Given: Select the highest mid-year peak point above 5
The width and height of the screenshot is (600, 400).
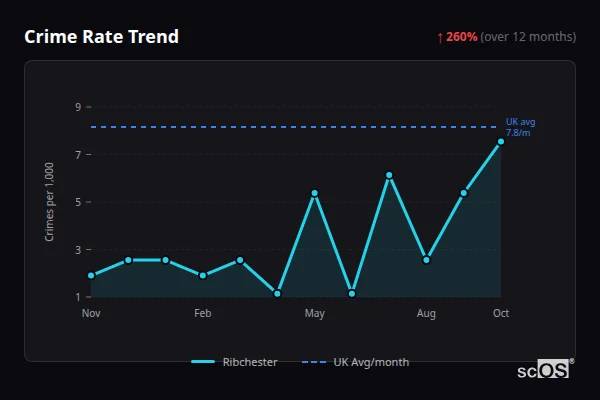Looking at the screenshot, I should coord(389,175).
